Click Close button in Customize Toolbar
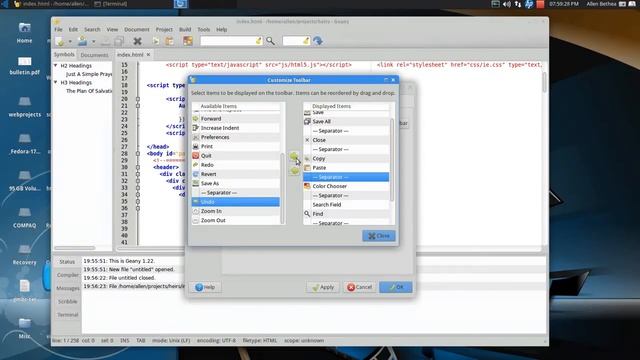 [x=379, y=236]
